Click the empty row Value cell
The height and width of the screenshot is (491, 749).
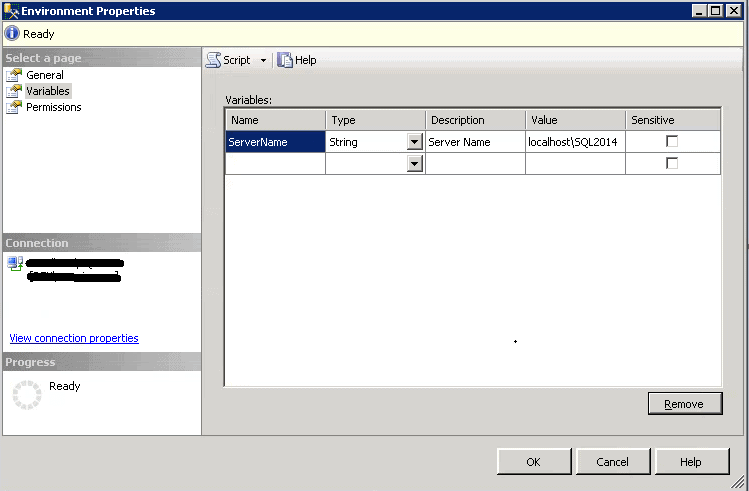pos(575,164)
